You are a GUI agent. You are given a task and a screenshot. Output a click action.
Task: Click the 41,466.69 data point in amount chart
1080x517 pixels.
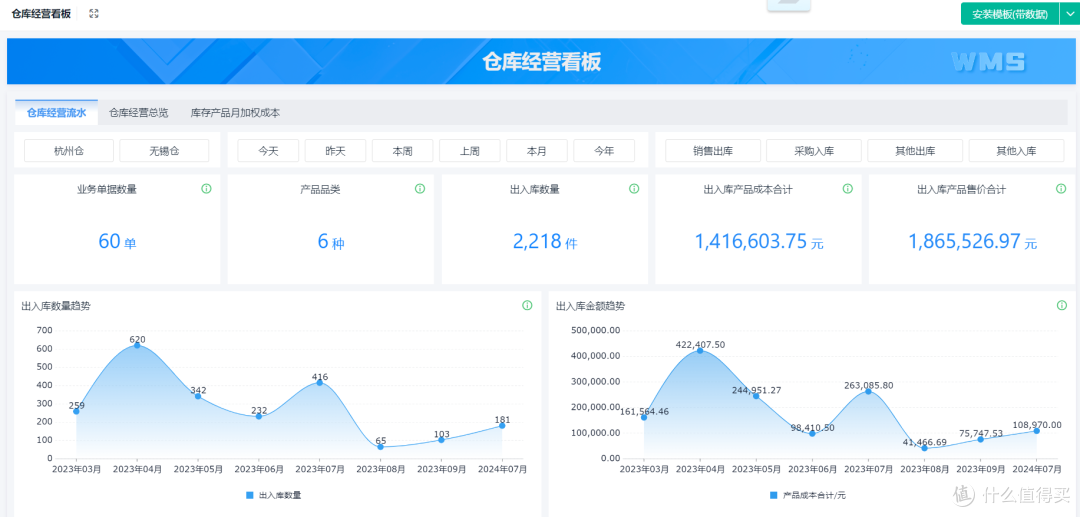[924, 447]
